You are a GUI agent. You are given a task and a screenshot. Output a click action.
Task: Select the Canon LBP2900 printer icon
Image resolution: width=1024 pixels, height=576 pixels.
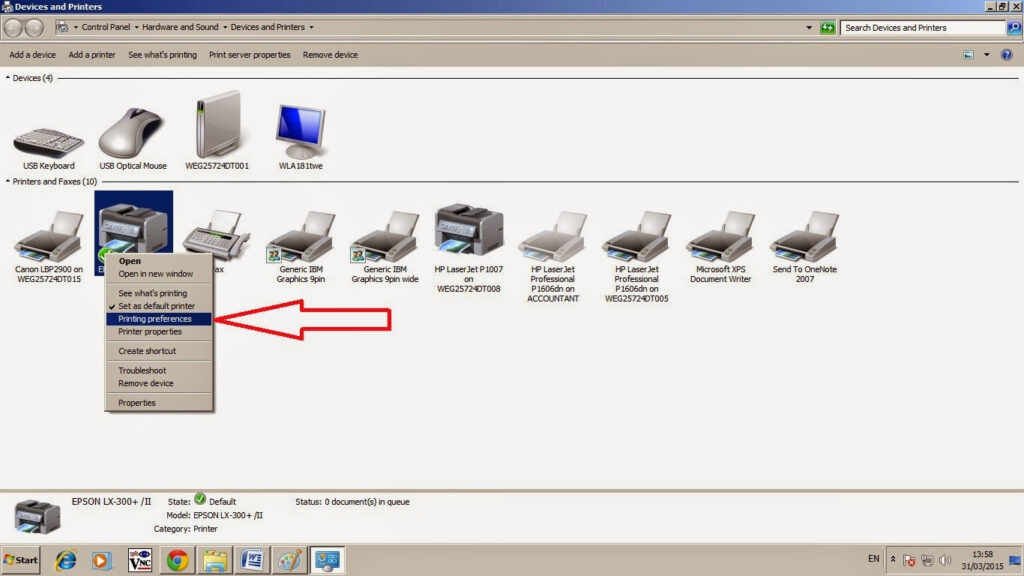click(x=48, y=236)
